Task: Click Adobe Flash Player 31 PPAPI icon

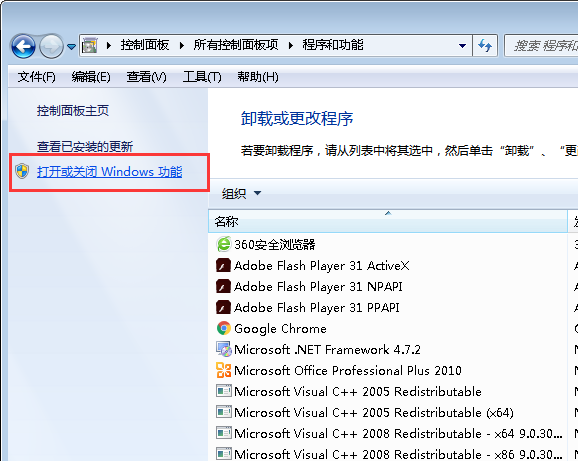Action: tap(223, 307)
